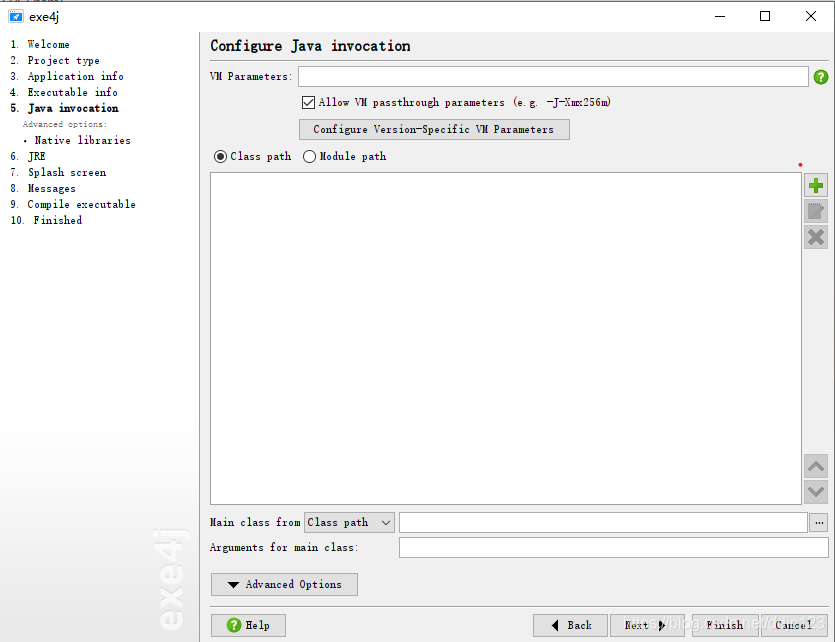835x642 pixels.
Task: Browse for main class with ellipsis button
Action: click(x=819, y=523)
